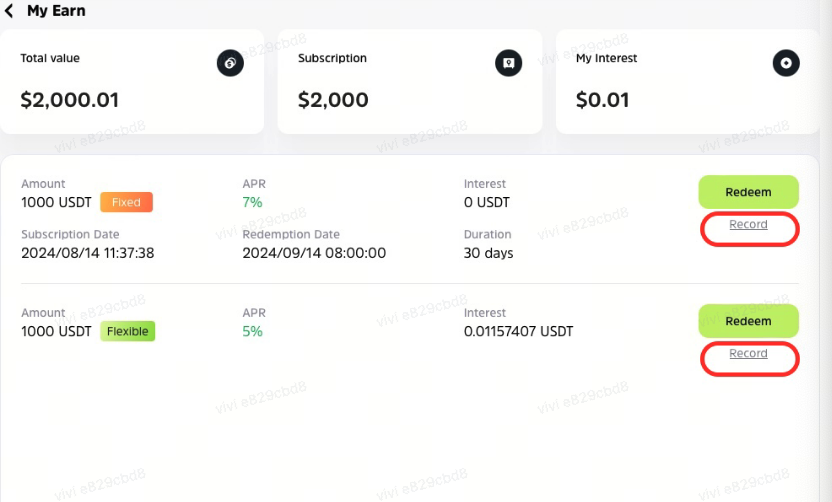Click the round icon on the My Interest card
The image size is (832, 502).
coord(786,64)
